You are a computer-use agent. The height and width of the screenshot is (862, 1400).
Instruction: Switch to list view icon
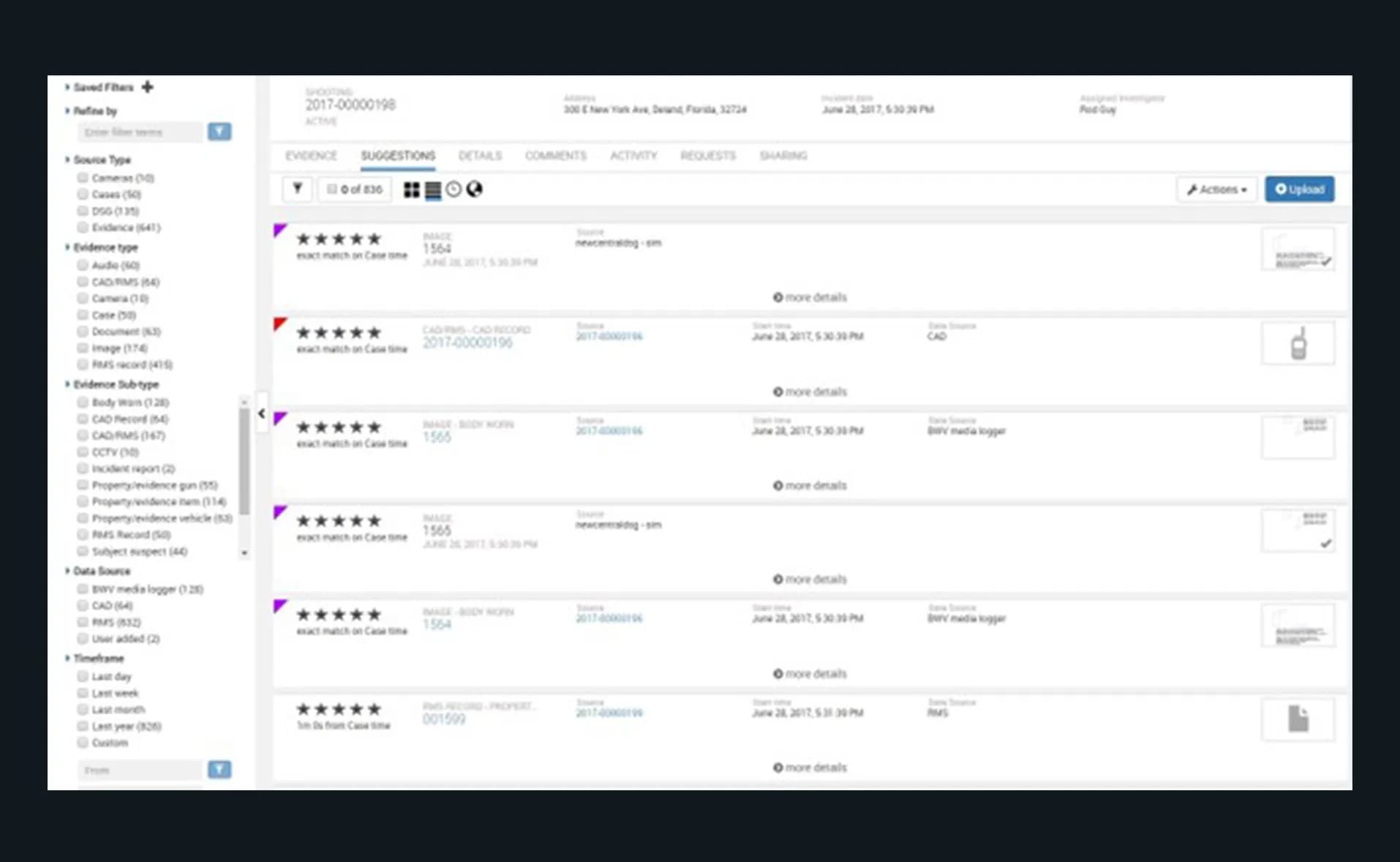pyautogui.click(x=433, y=190)
